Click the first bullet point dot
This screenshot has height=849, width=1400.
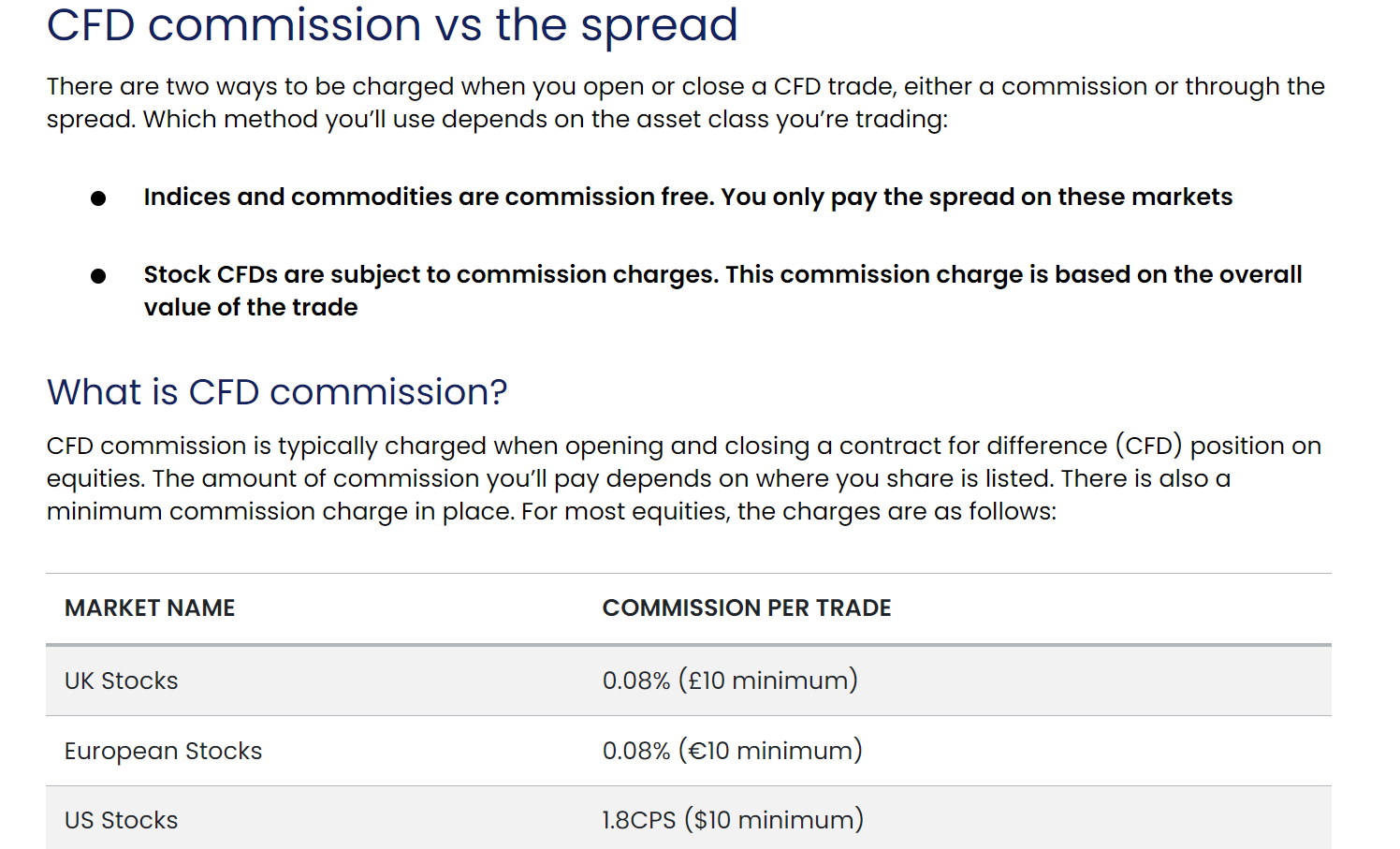98,198
